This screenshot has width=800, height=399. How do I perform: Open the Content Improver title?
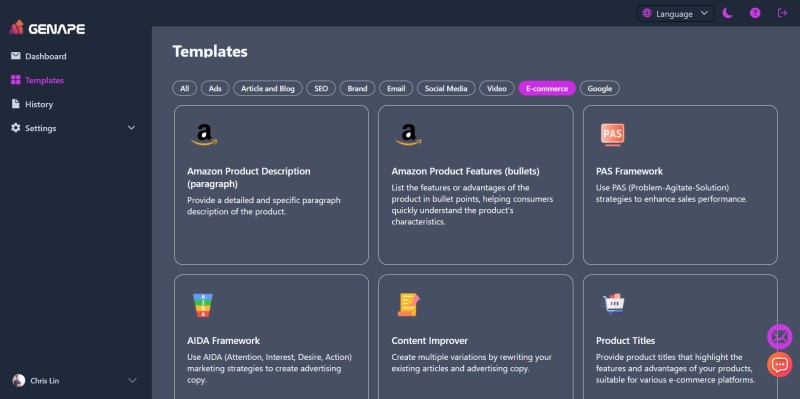(x=430, y=340)
